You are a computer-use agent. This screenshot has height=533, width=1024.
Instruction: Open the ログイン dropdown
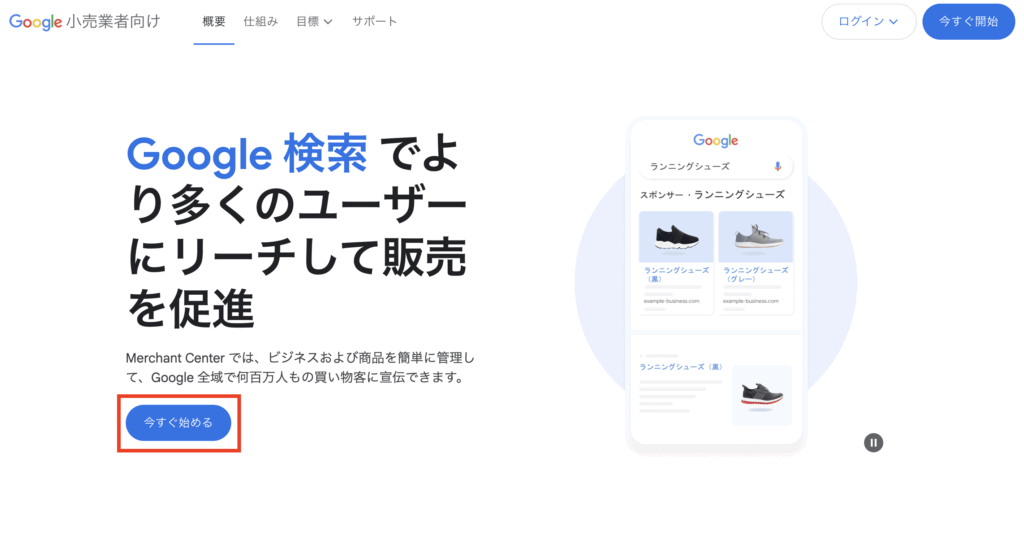[869, 22]
